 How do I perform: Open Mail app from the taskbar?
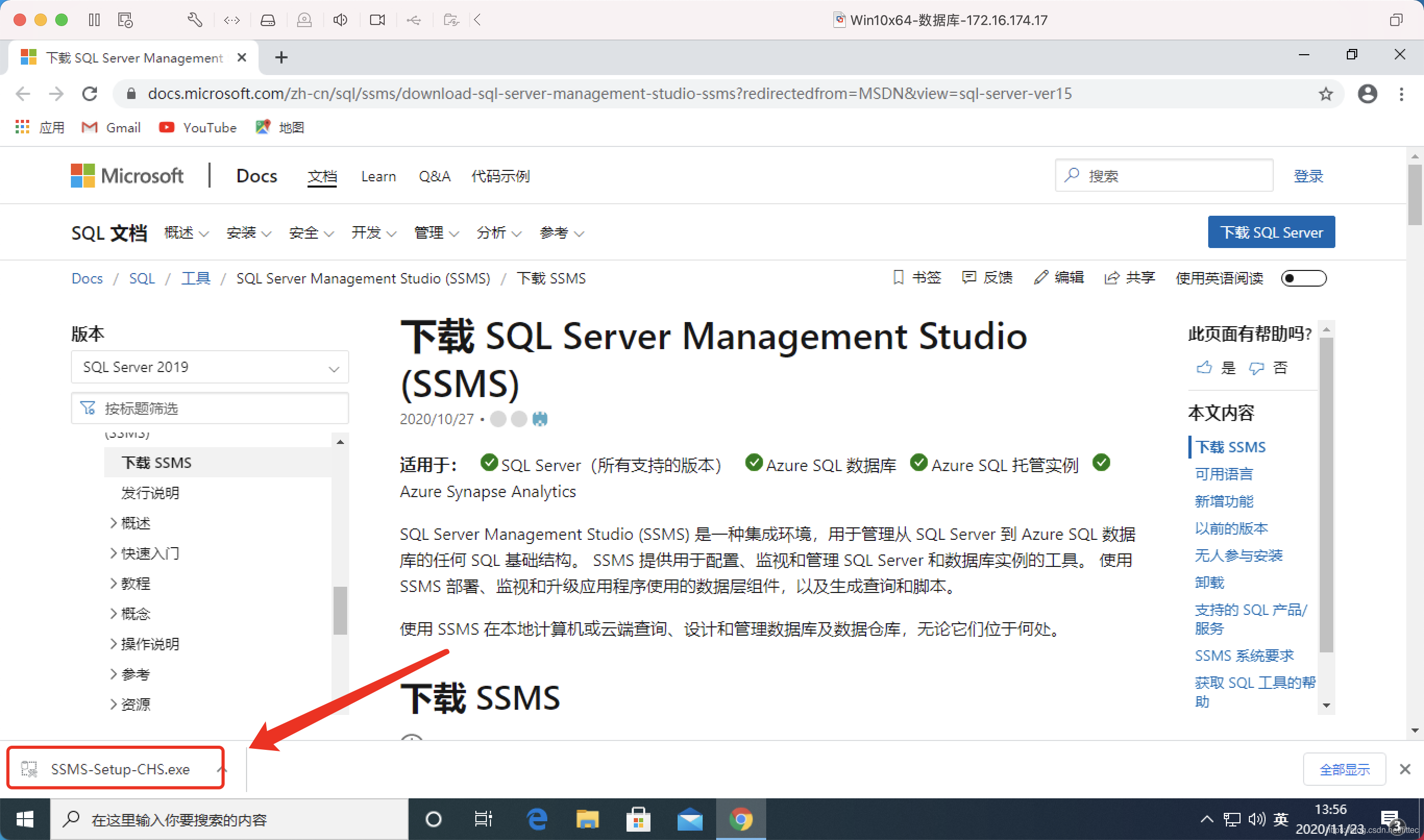pos(690,819)
